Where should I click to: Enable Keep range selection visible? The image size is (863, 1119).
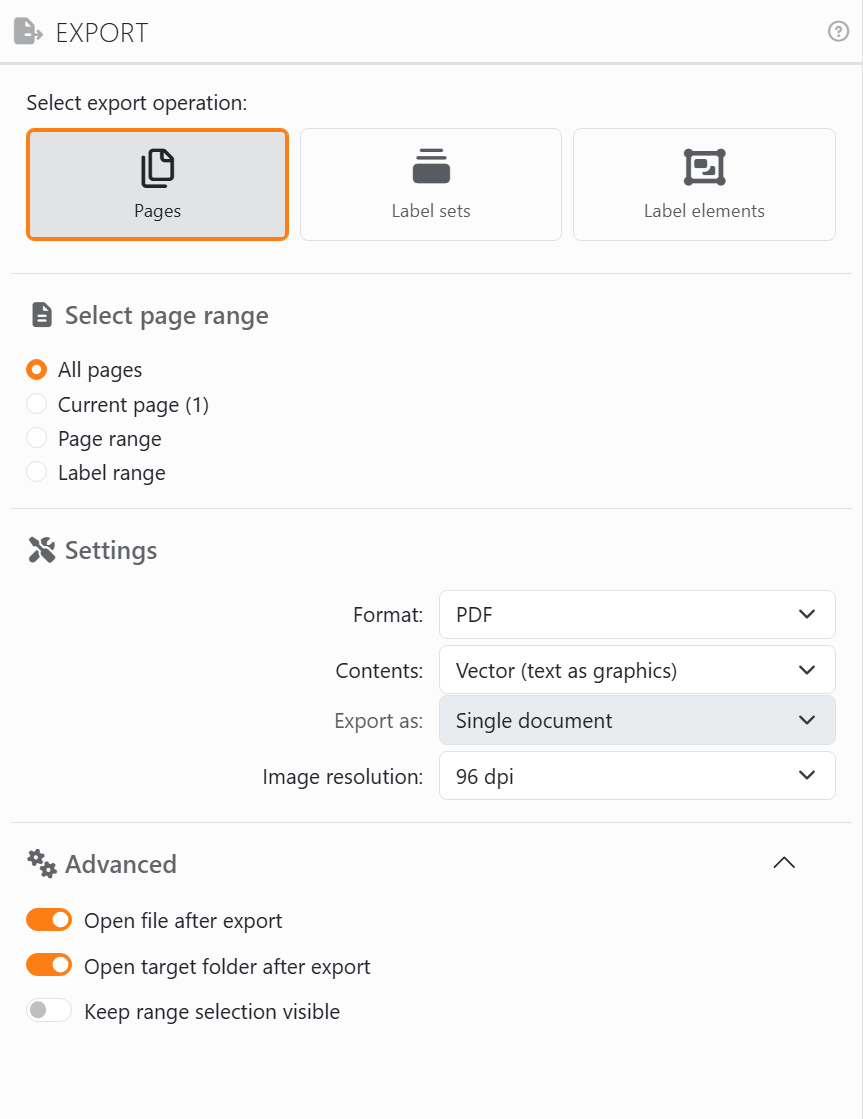(x=49, y=1011)
